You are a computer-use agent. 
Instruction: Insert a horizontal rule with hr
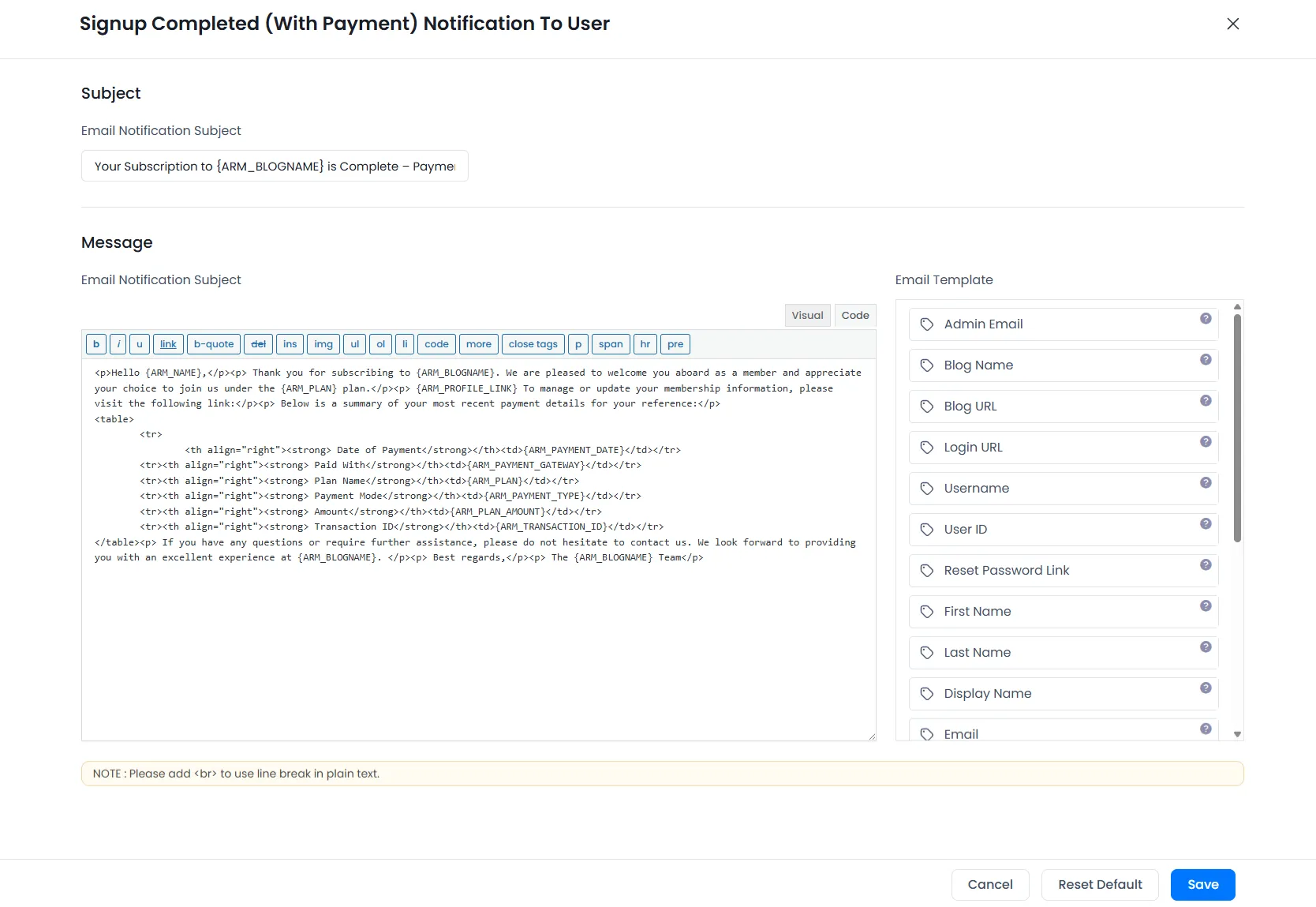pos(645,343)
